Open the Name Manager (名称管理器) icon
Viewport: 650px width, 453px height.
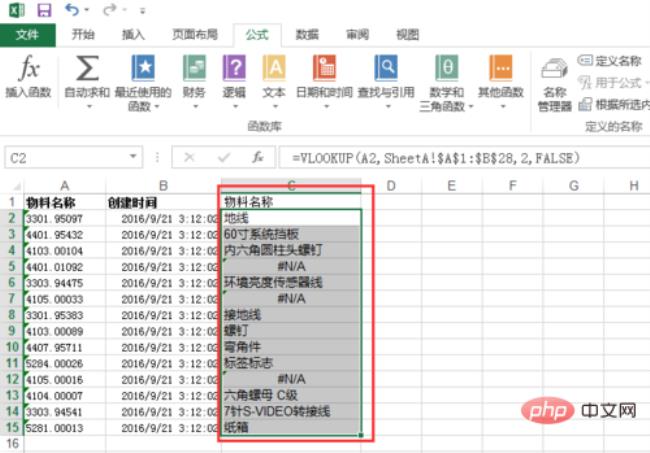tap(554, 69)
